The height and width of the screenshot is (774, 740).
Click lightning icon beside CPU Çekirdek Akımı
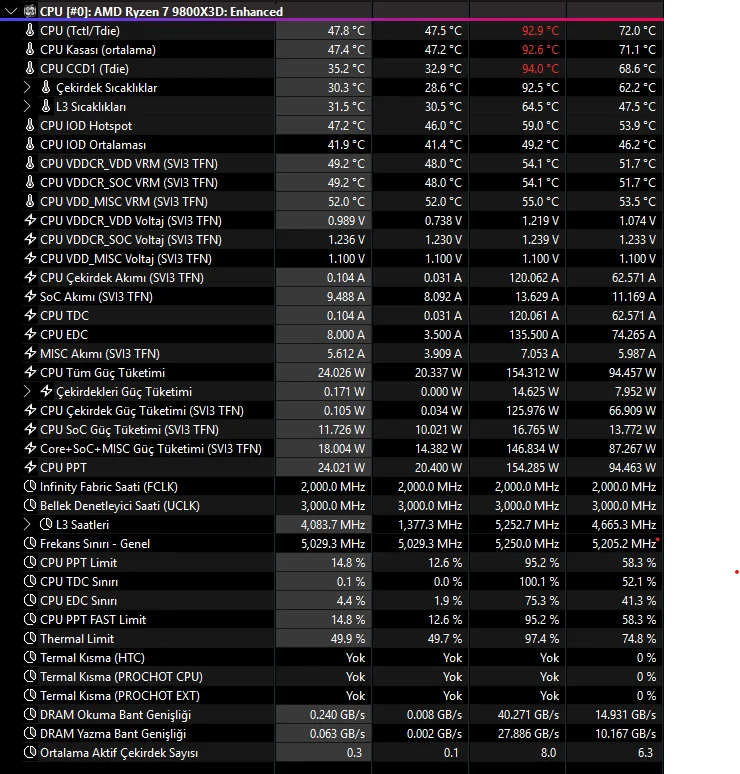pos(30,277)
